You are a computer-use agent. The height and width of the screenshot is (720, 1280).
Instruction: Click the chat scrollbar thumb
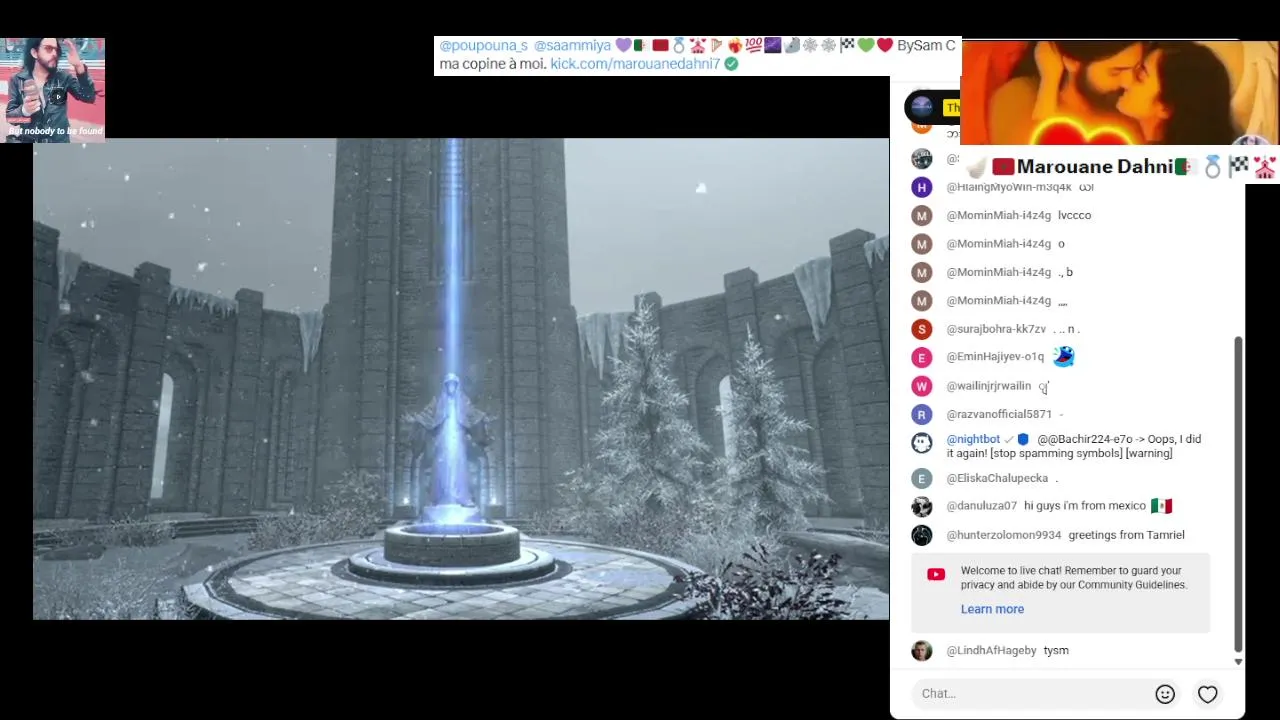pos(1238,495)
